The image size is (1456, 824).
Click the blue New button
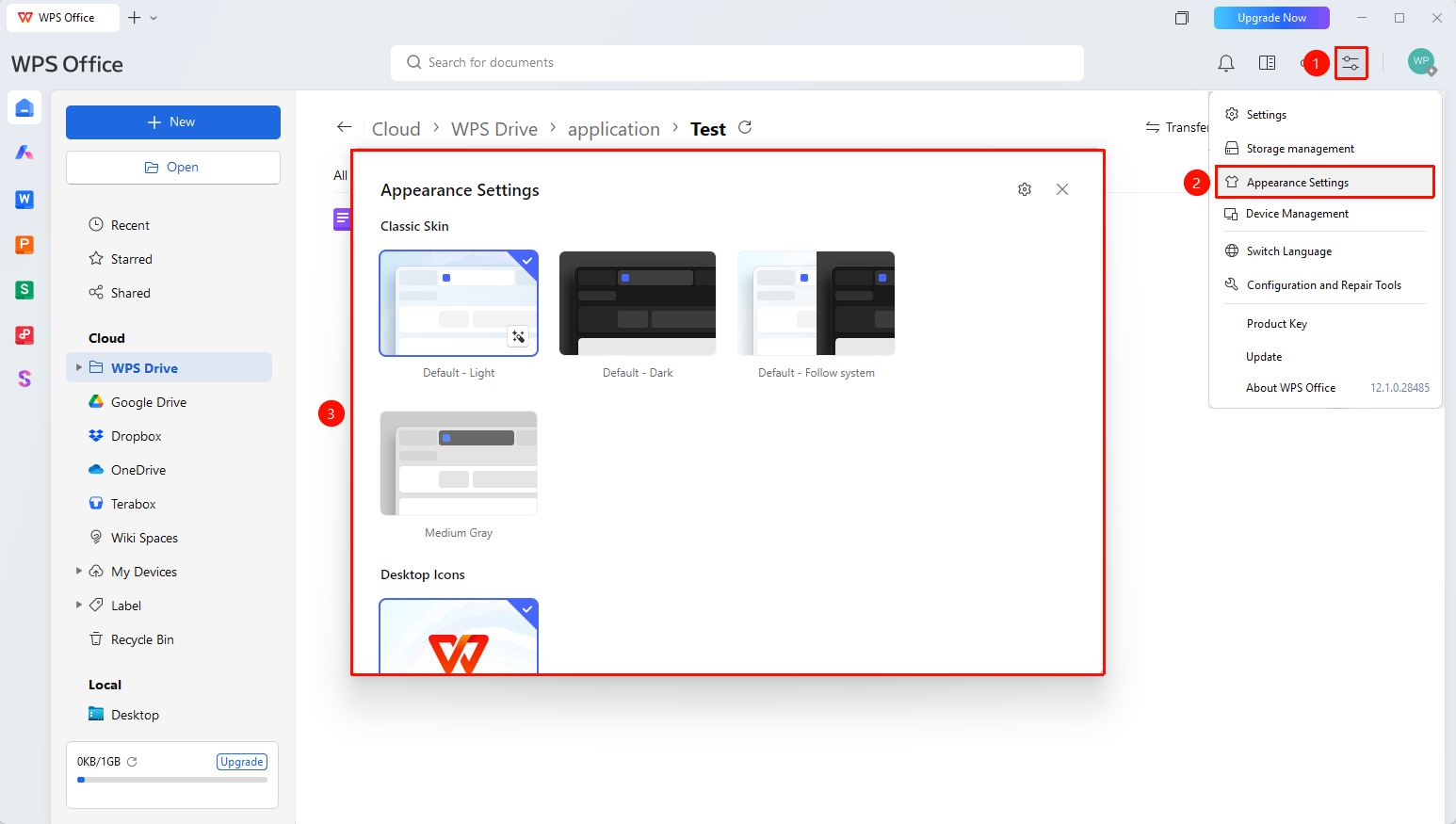tap(173, 122)
